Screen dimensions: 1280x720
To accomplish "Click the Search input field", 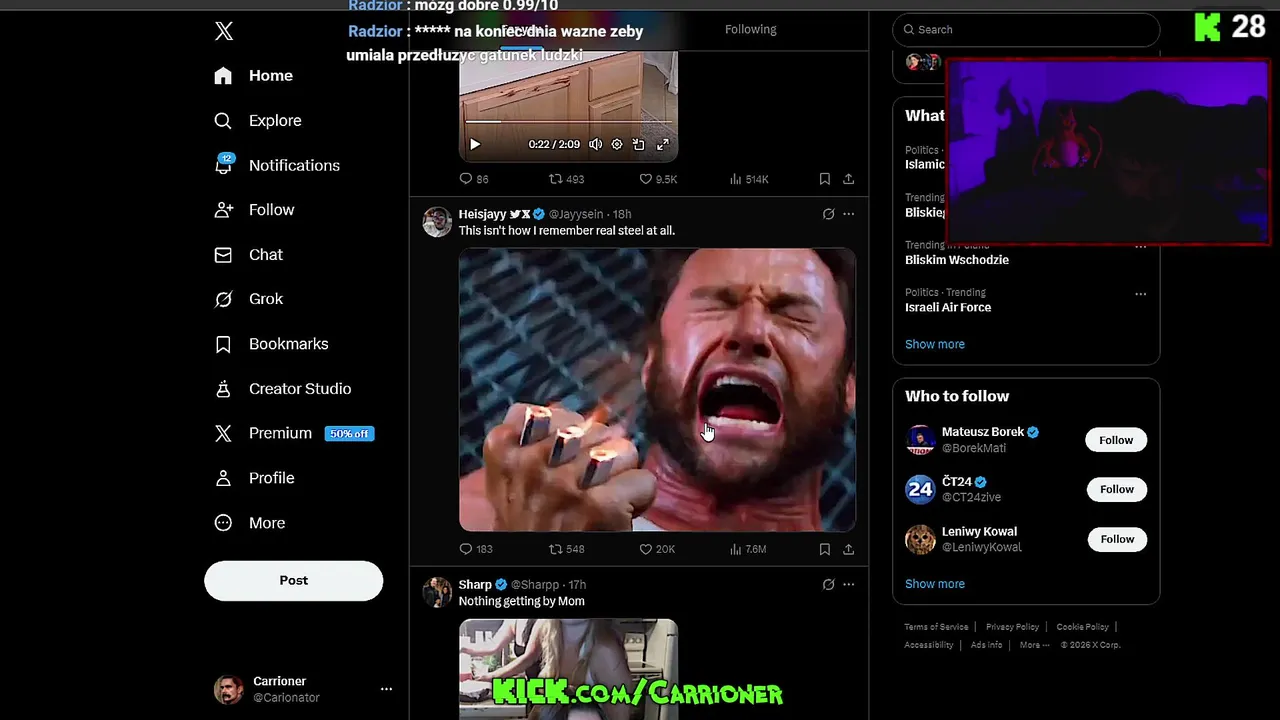I will click(1026, 29).
